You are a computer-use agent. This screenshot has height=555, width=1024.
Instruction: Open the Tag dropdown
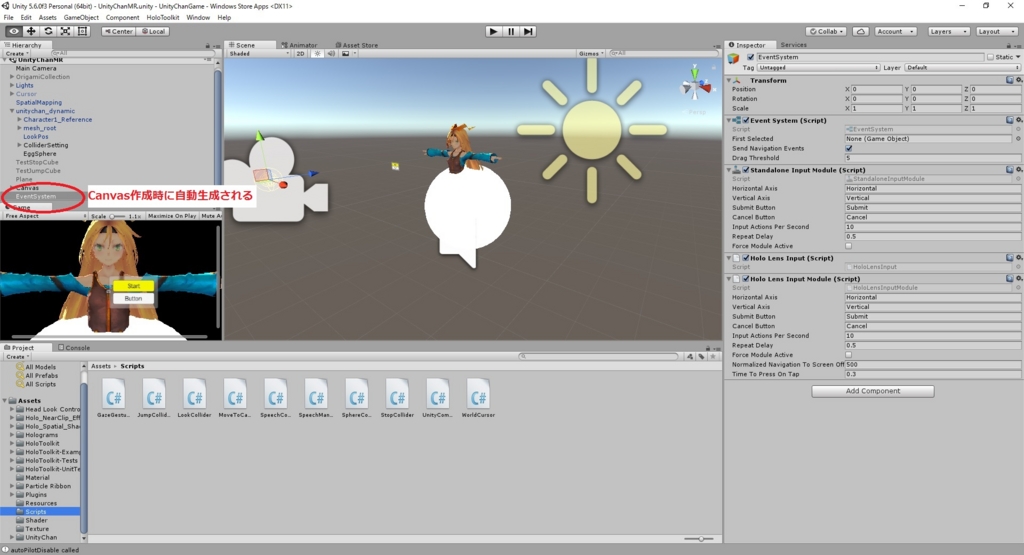818,68
